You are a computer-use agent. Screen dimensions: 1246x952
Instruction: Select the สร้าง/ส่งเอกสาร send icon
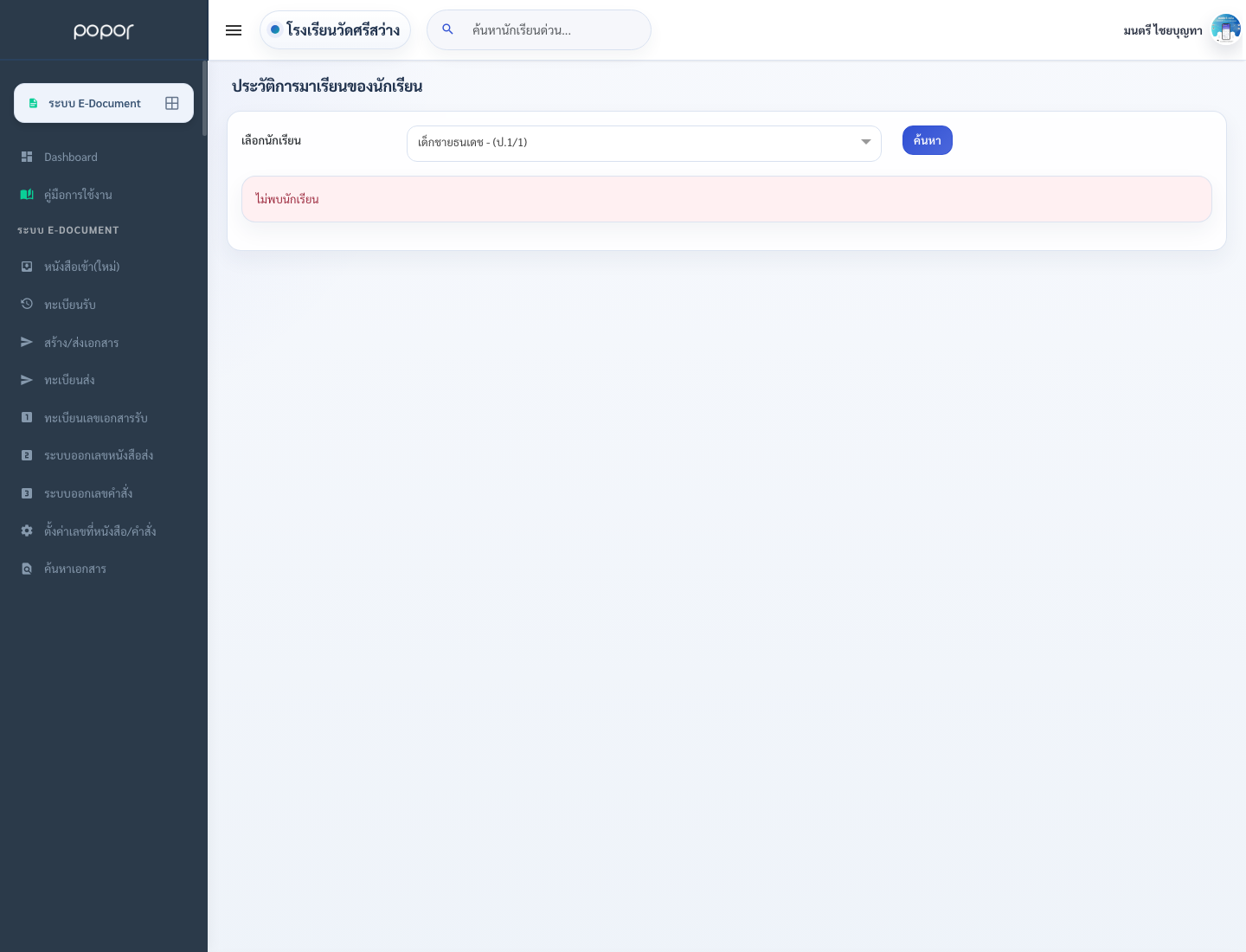(x=27, y=342)
